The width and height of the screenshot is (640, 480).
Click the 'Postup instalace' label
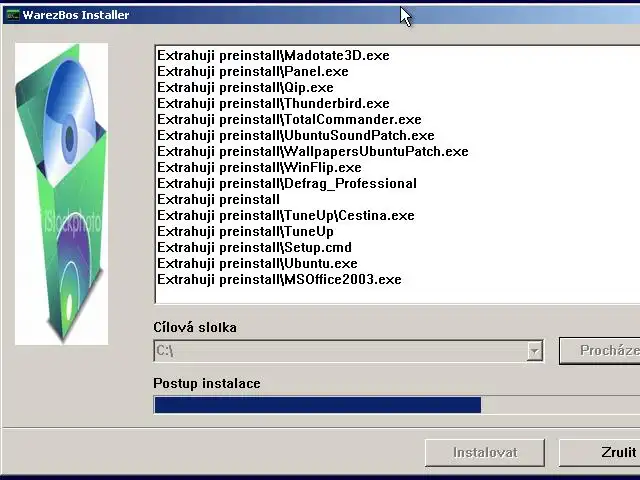point(207,383)
